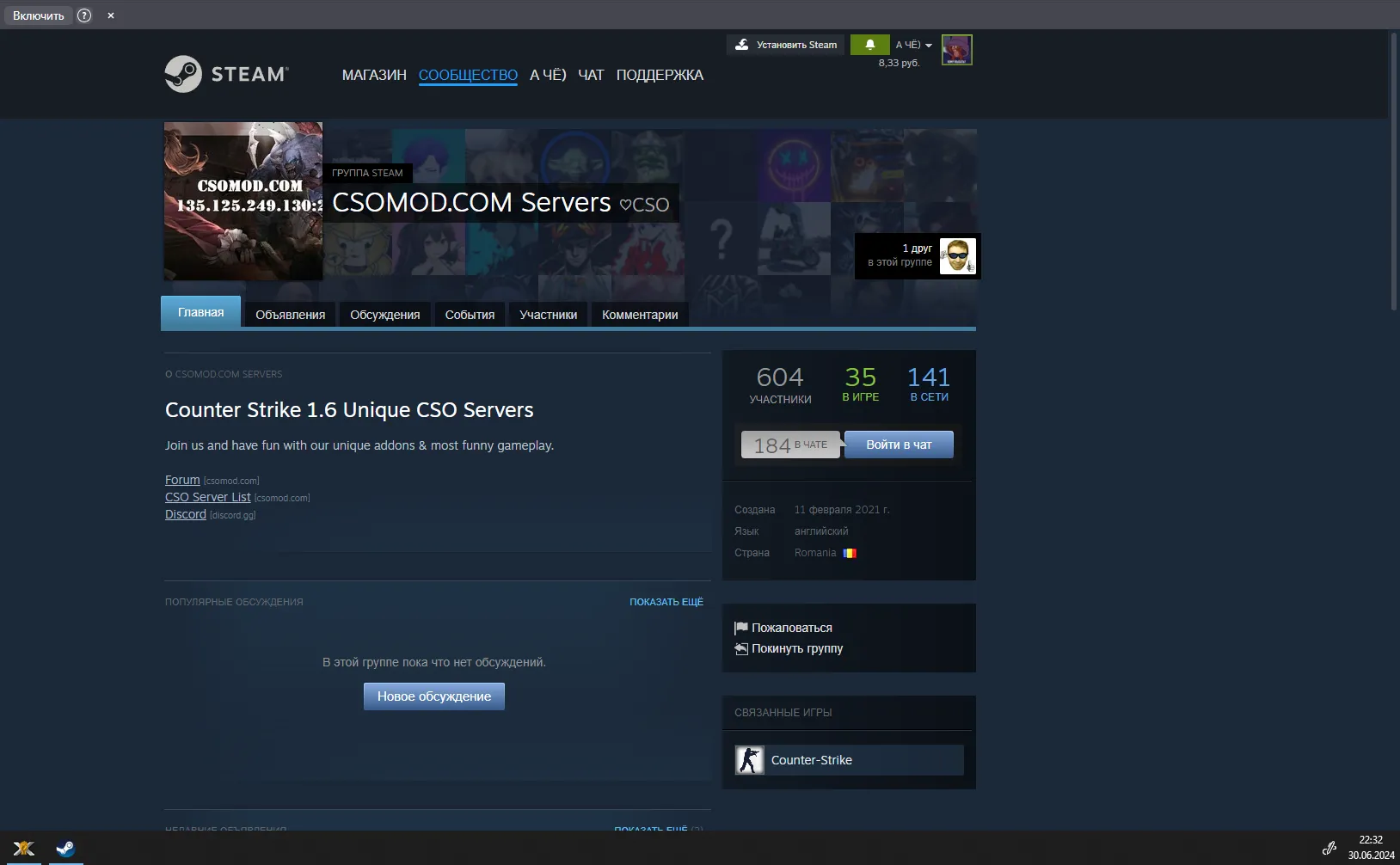Open the Участники tab

point(548,315)
